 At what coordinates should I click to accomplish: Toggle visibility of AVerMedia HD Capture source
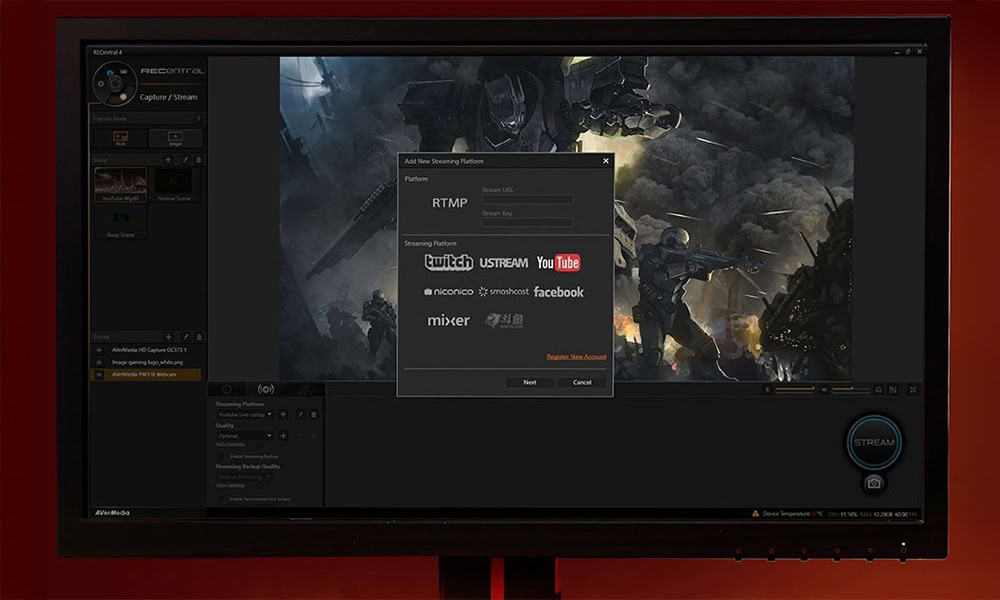[x=98, y=350]
